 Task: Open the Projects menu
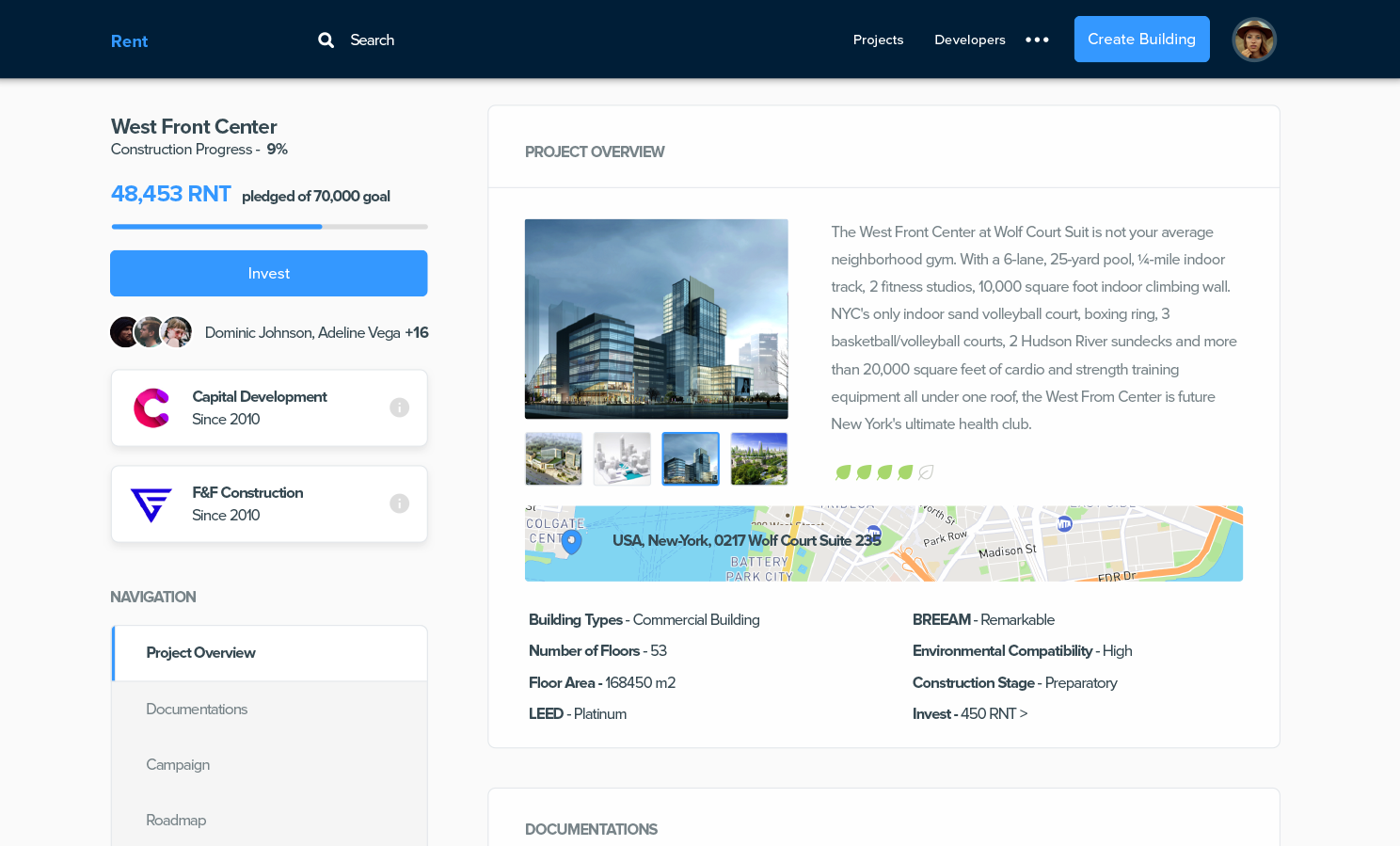click(878, 40)
